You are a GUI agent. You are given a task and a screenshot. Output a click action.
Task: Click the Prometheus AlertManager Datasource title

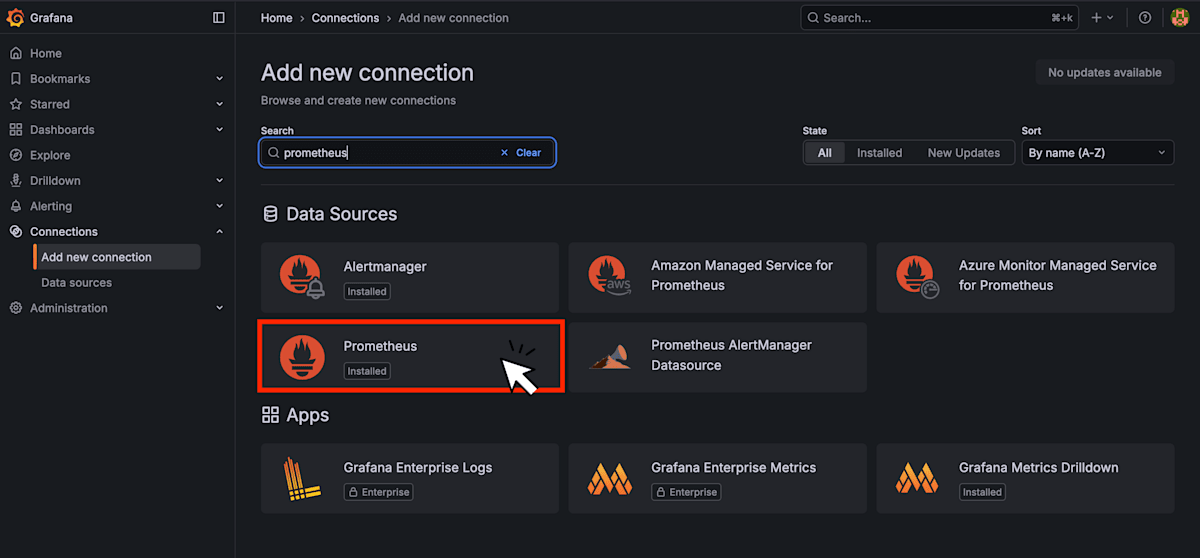732,355
